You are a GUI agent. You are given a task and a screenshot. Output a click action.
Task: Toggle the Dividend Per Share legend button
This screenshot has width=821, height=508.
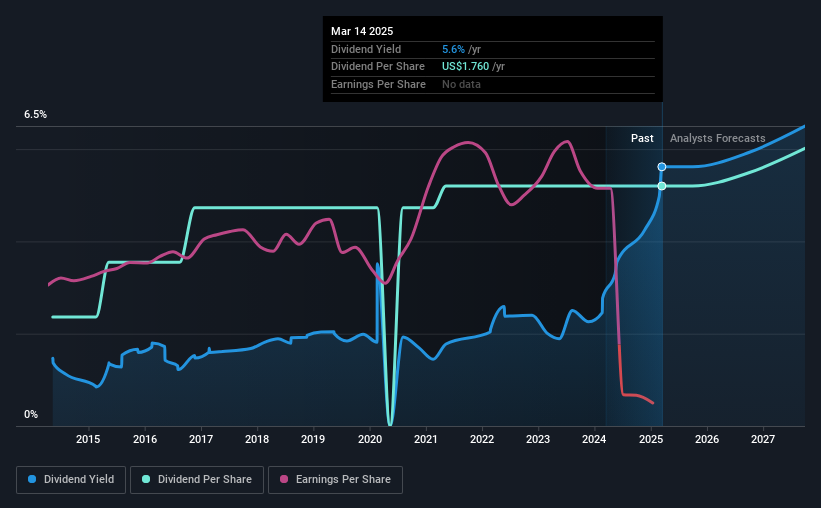(x=197, y=480)
